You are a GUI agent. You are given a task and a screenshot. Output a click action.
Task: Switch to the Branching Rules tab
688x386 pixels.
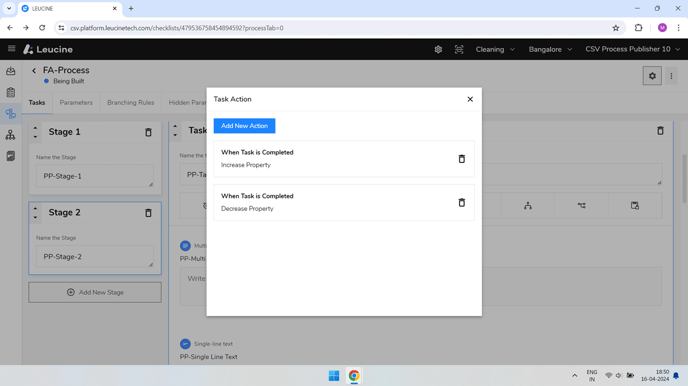[131, 103]
